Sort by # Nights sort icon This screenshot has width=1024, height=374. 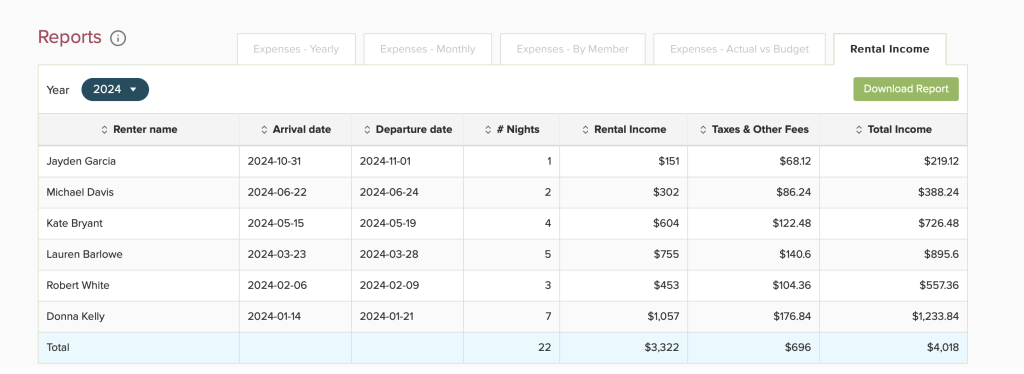[x=488, y=130]
